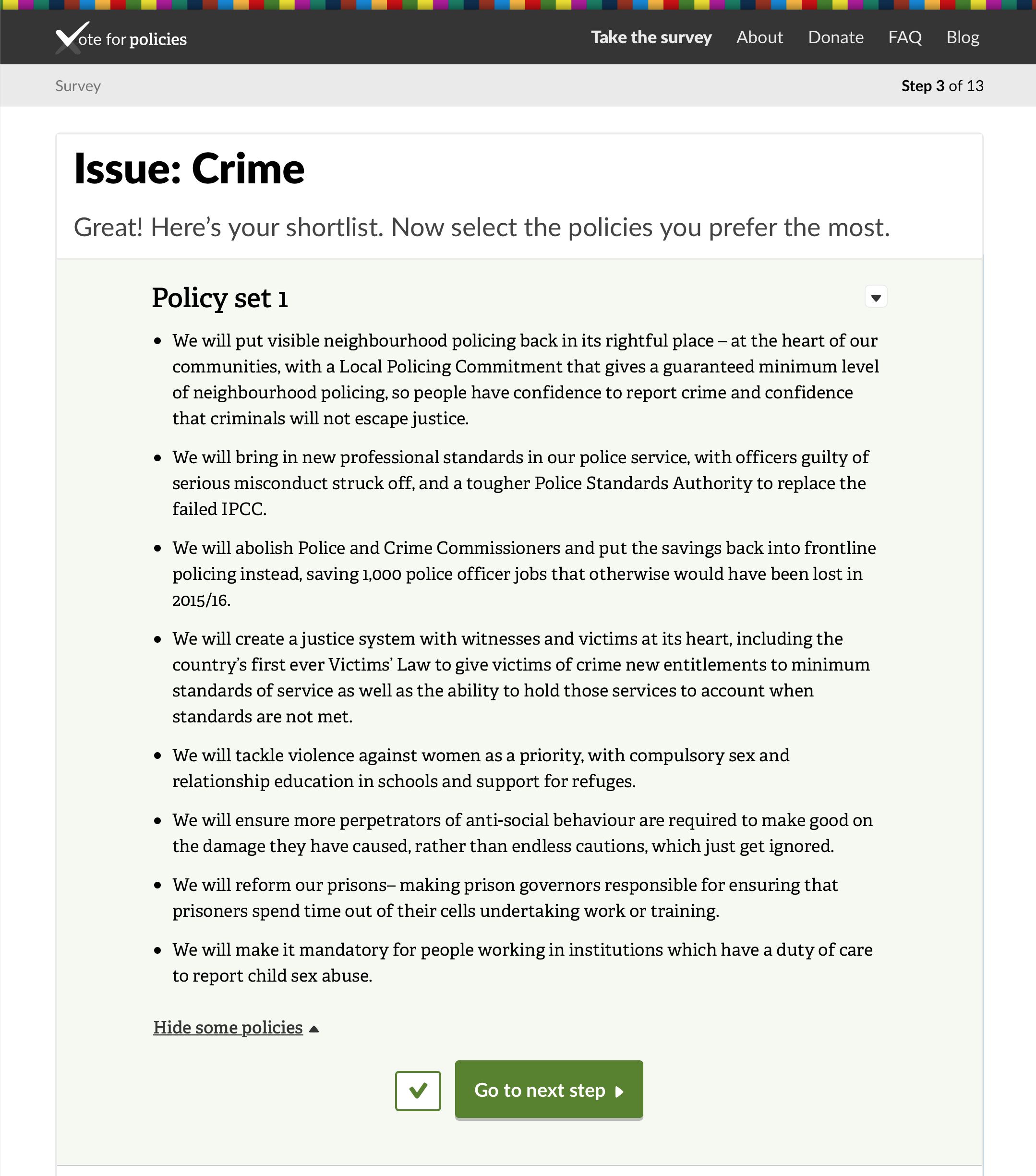
Task: Click the Vote for Policies checkmark logo
Action: pyautogui.click(x=72, y=37)
